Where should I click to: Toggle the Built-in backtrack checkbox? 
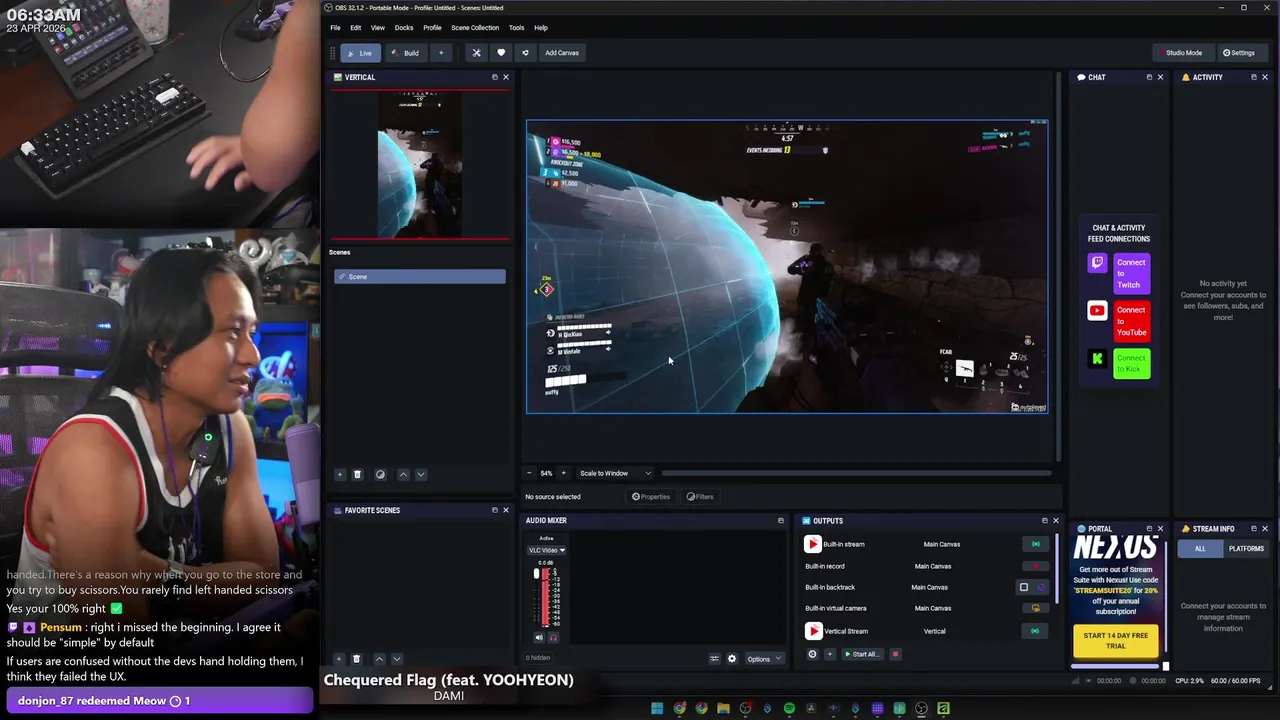[1024, 587]
